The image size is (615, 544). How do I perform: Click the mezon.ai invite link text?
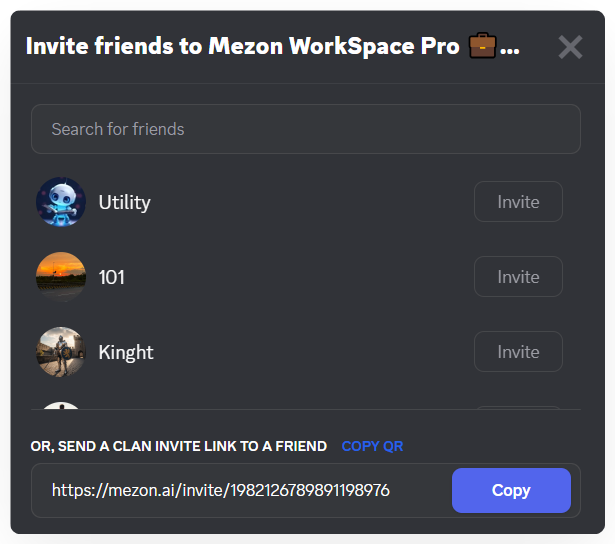[x=220, y=491]
